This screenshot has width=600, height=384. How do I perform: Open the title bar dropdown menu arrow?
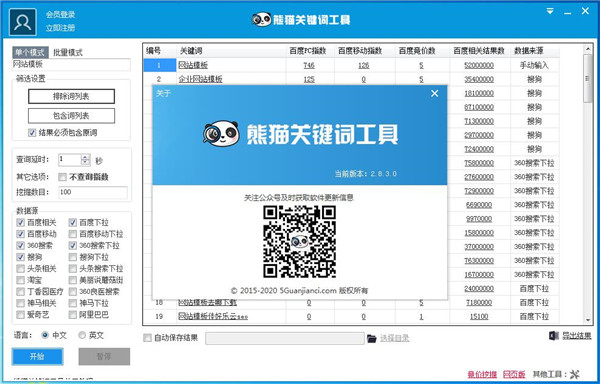tap(550, 11)
